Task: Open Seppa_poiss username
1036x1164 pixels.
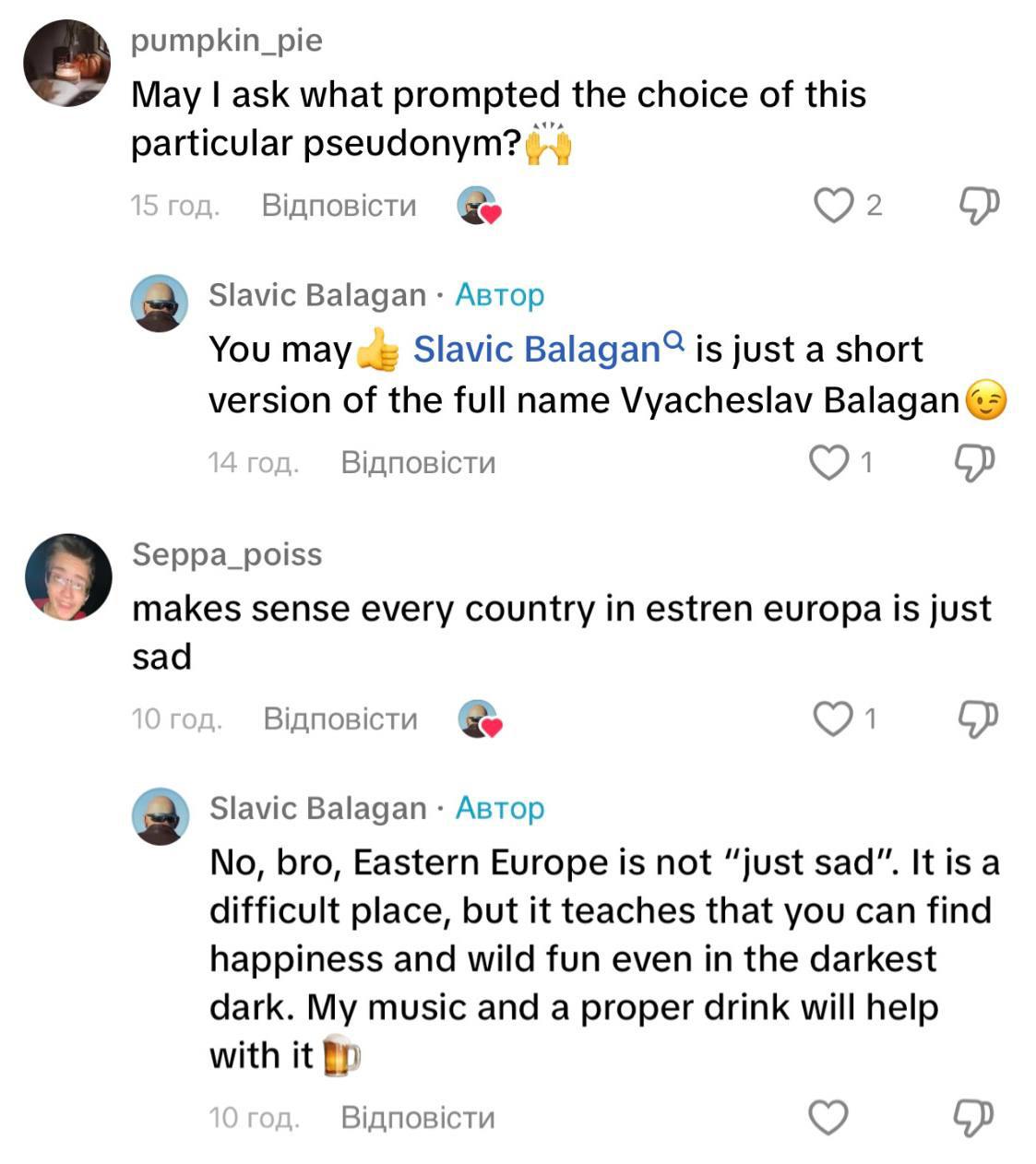Action: pos(227,554)
